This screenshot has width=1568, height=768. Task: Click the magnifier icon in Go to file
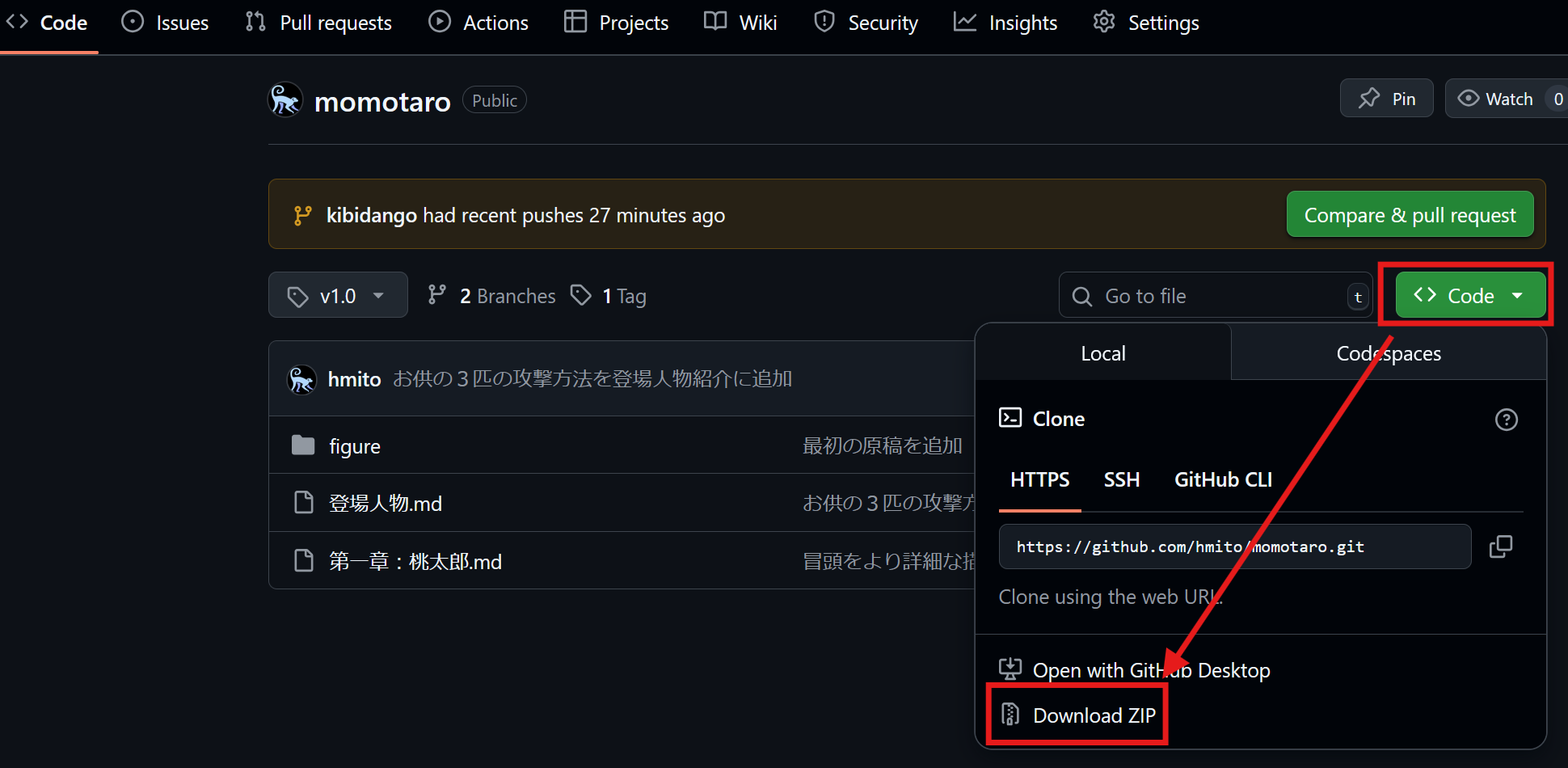tap(1081, 297)
